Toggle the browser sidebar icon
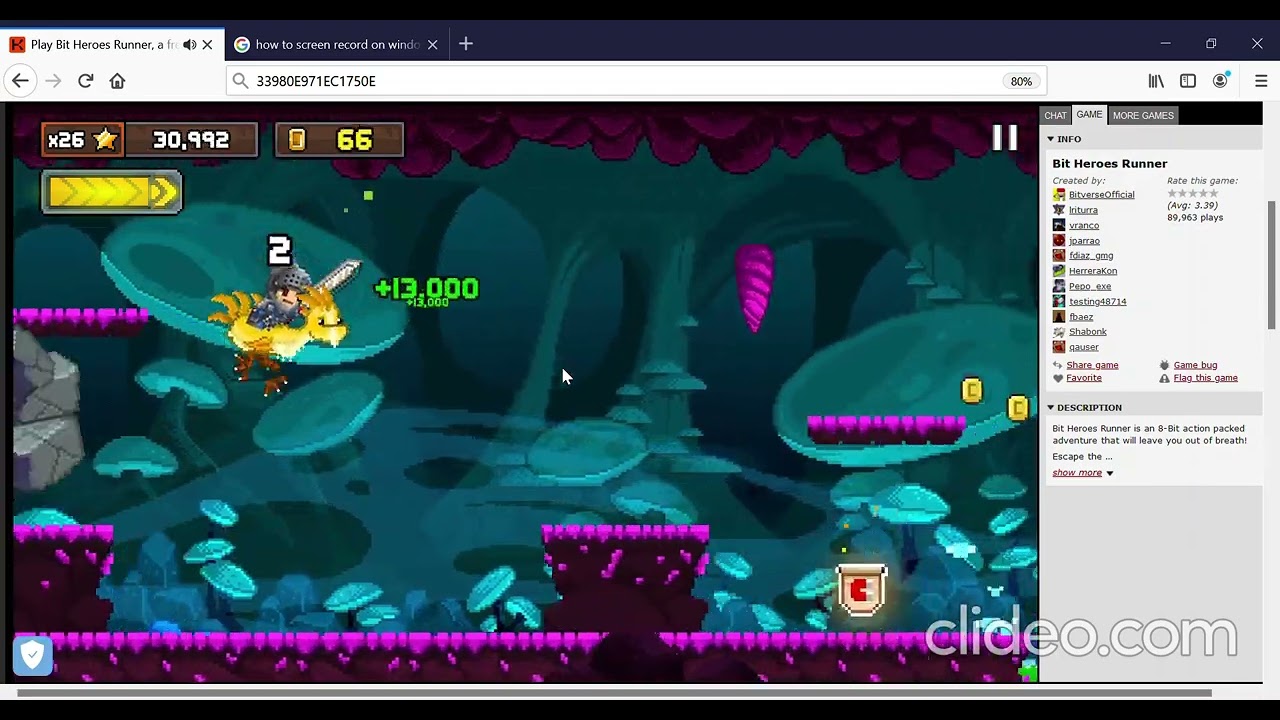The width and height of the screenshot is (1280, 720). (x=1188, y=81)
